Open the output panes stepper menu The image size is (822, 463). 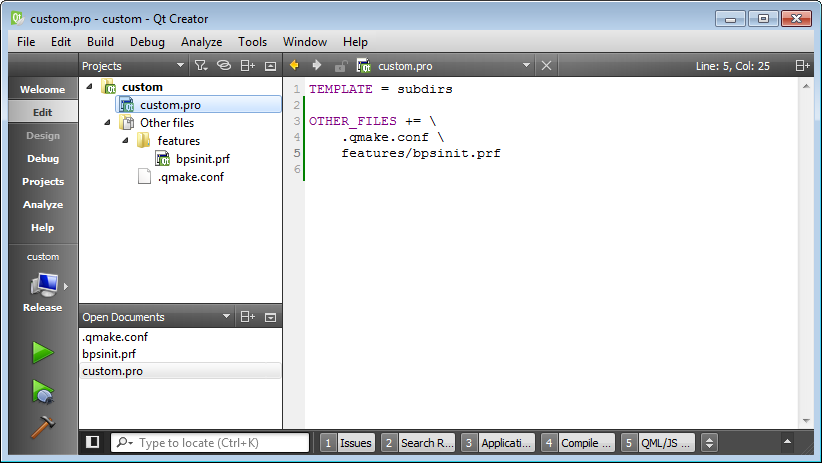coord(709,443)
